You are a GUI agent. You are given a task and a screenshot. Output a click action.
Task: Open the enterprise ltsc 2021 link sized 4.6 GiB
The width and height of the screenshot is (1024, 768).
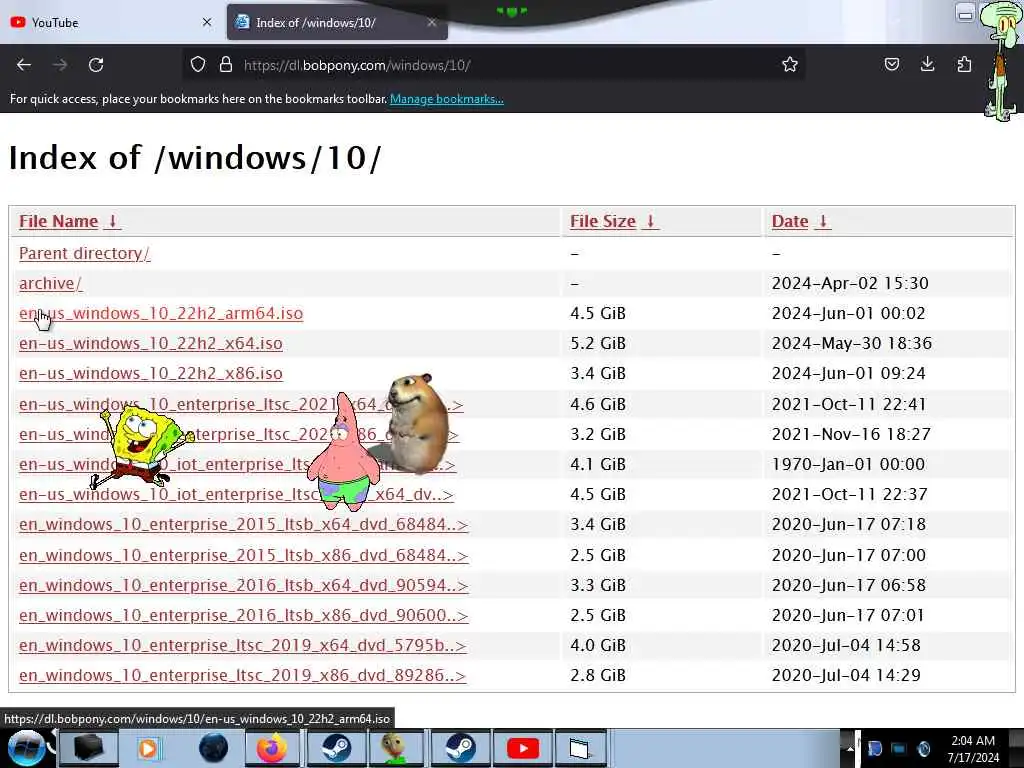click(241, 404)
